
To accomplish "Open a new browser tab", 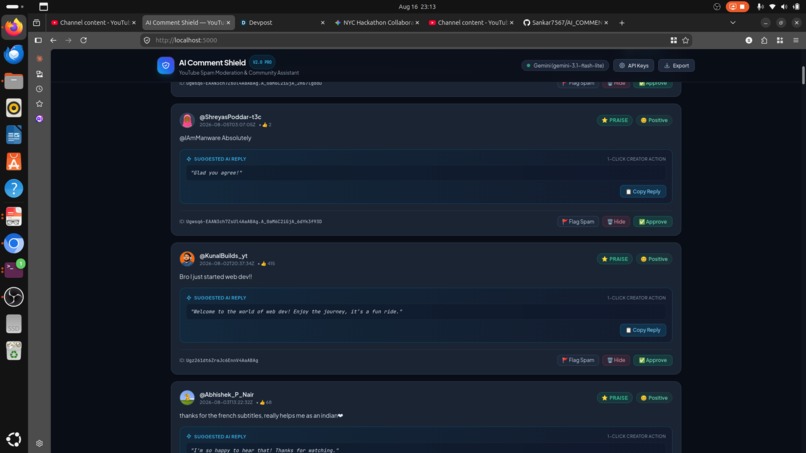I will [621, 23].
